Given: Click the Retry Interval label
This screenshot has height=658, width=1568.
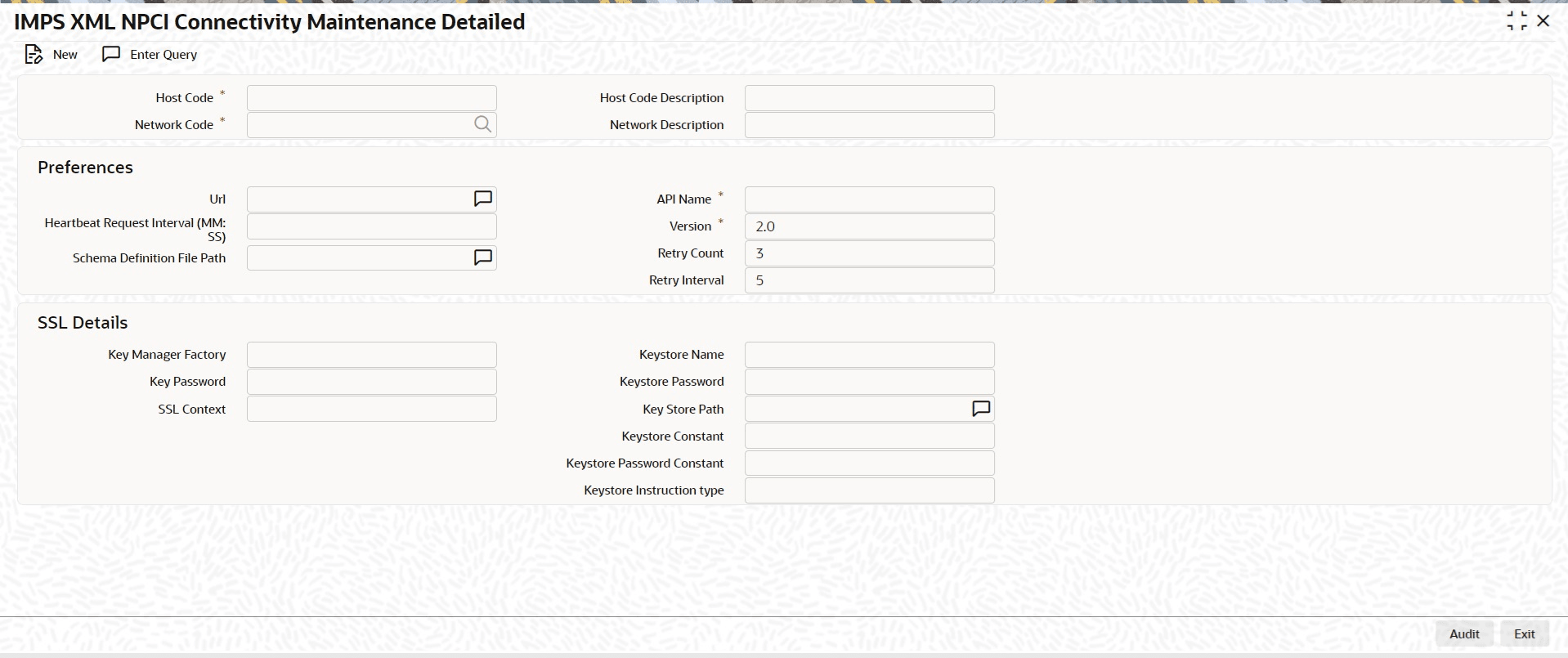Looking at the screenshot, I should pyautogui.click(x=687, y=280).
